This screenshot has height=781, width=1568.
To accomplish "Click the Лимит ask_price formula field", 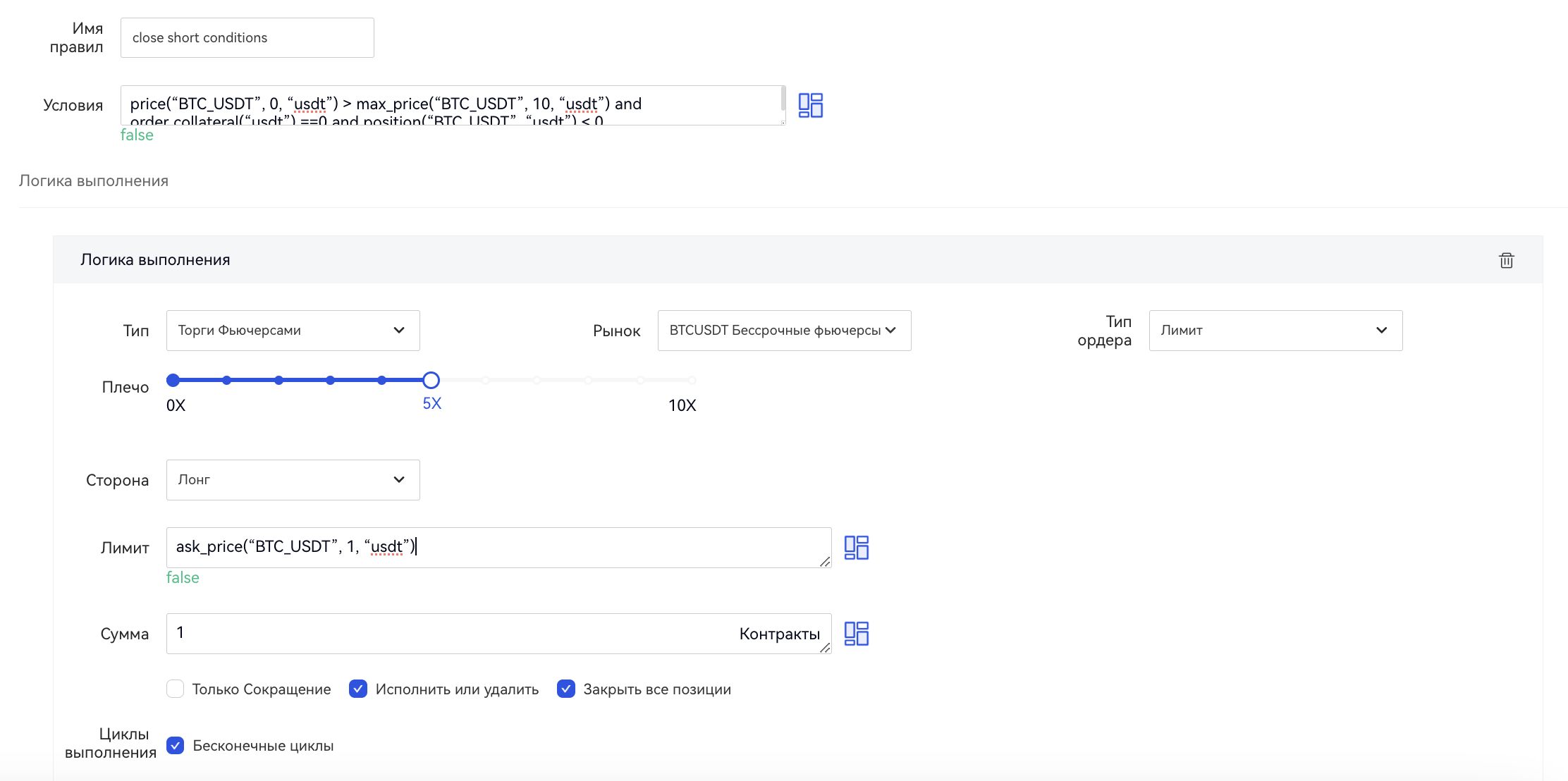I will tap(494, 548).
